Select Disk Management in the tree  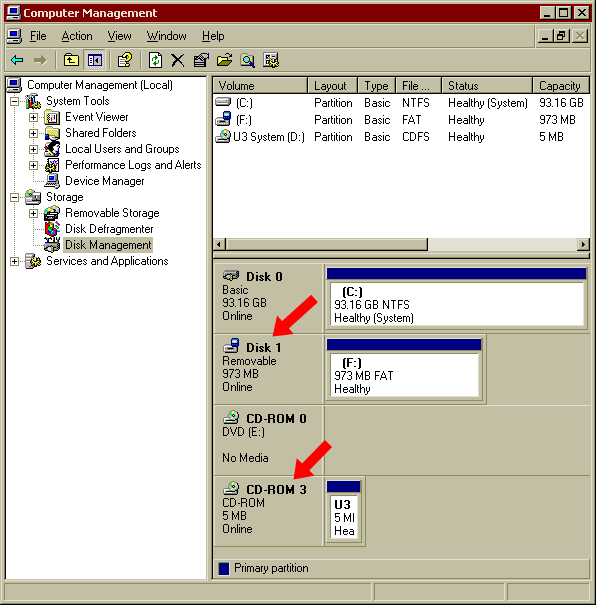tap(108, 245)
